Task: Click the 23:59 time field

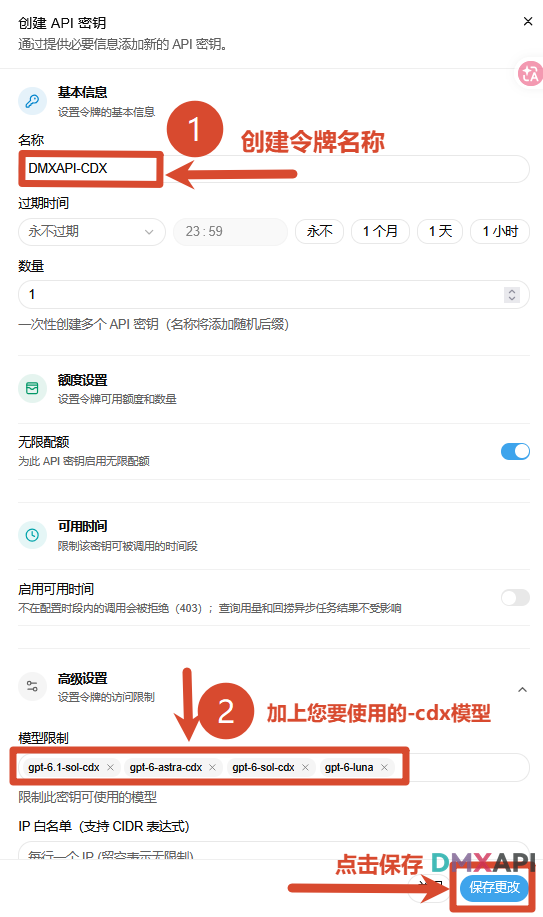Action: [230, 232]
